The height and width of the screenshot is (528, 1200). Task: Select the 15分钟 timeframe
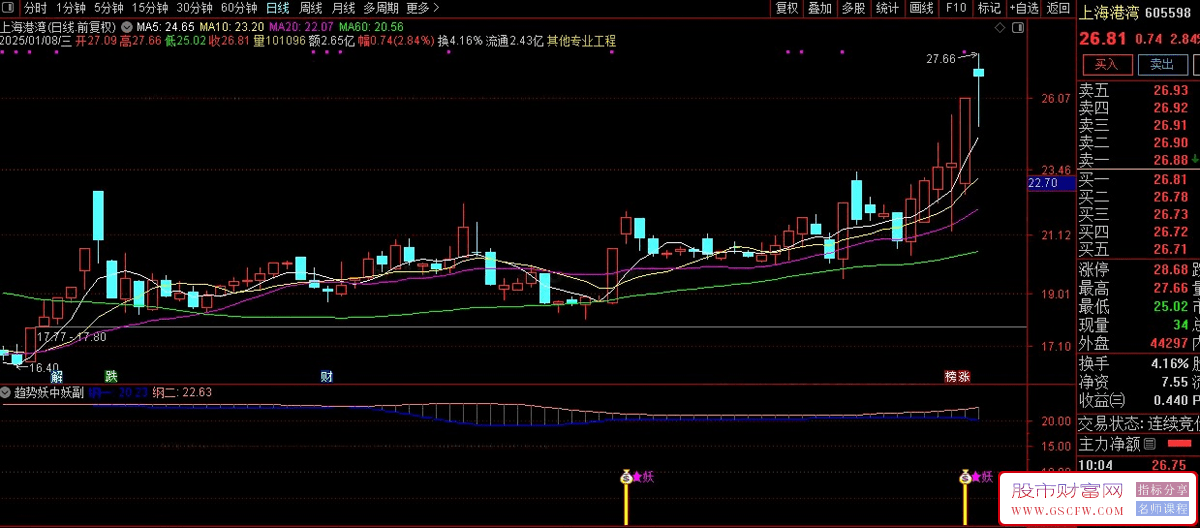point(150,8)
